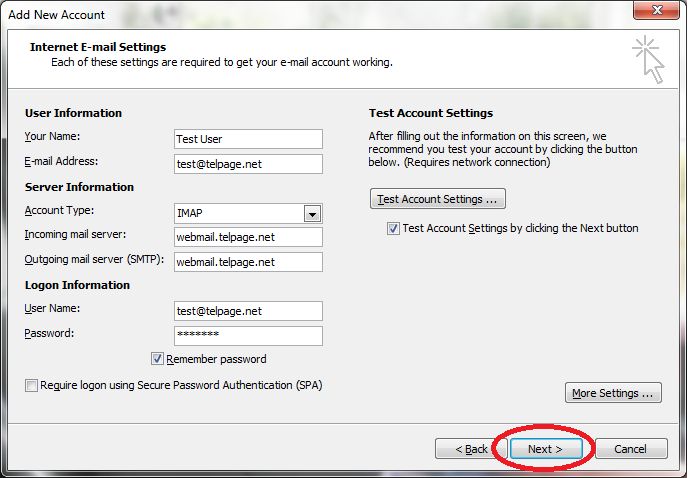
Task: Click the Add New Account title bar
Action: point(307,14)
